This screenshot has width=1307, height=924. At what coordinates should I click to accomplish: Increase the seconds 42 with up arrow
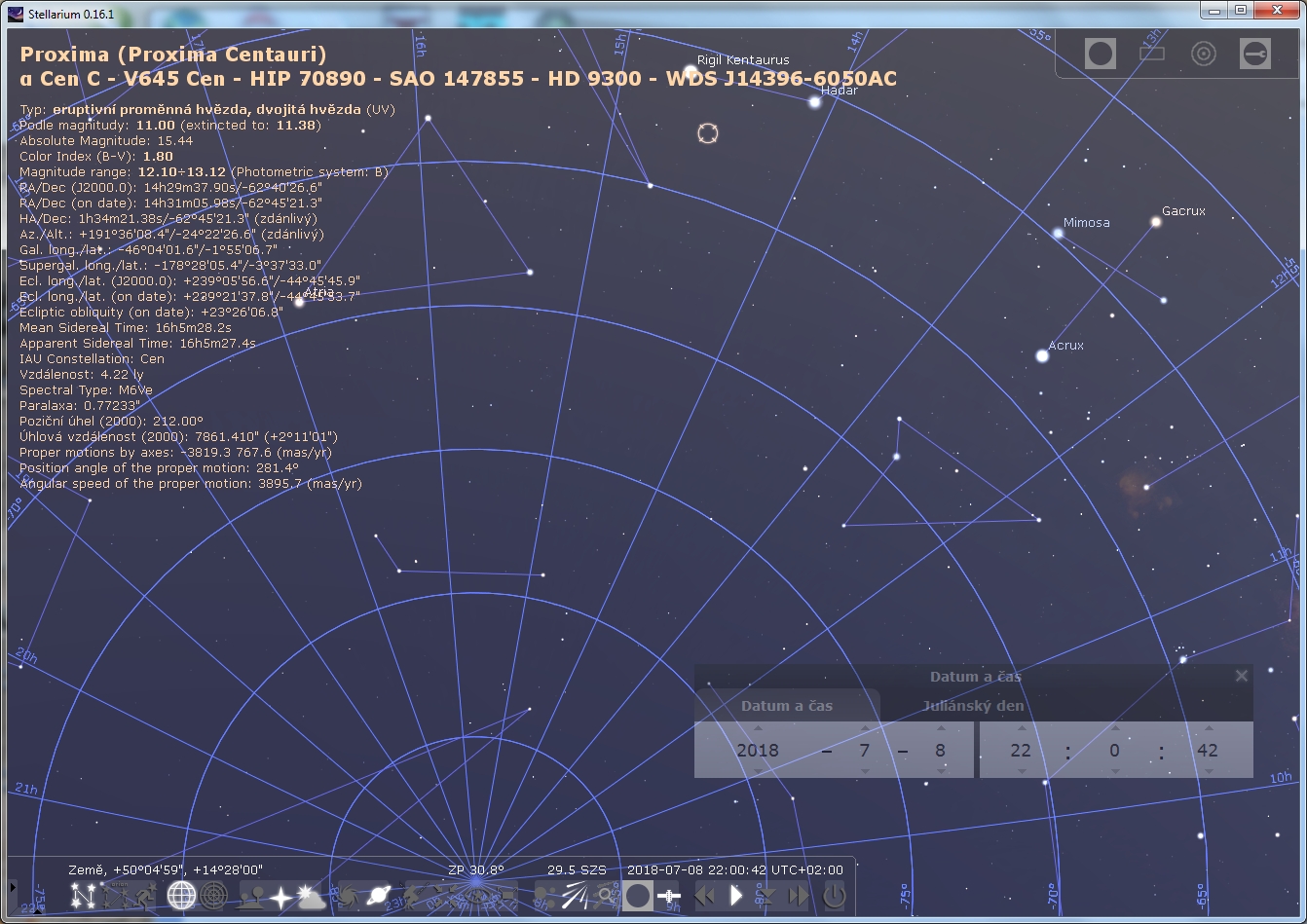[x=1209, y=728]
